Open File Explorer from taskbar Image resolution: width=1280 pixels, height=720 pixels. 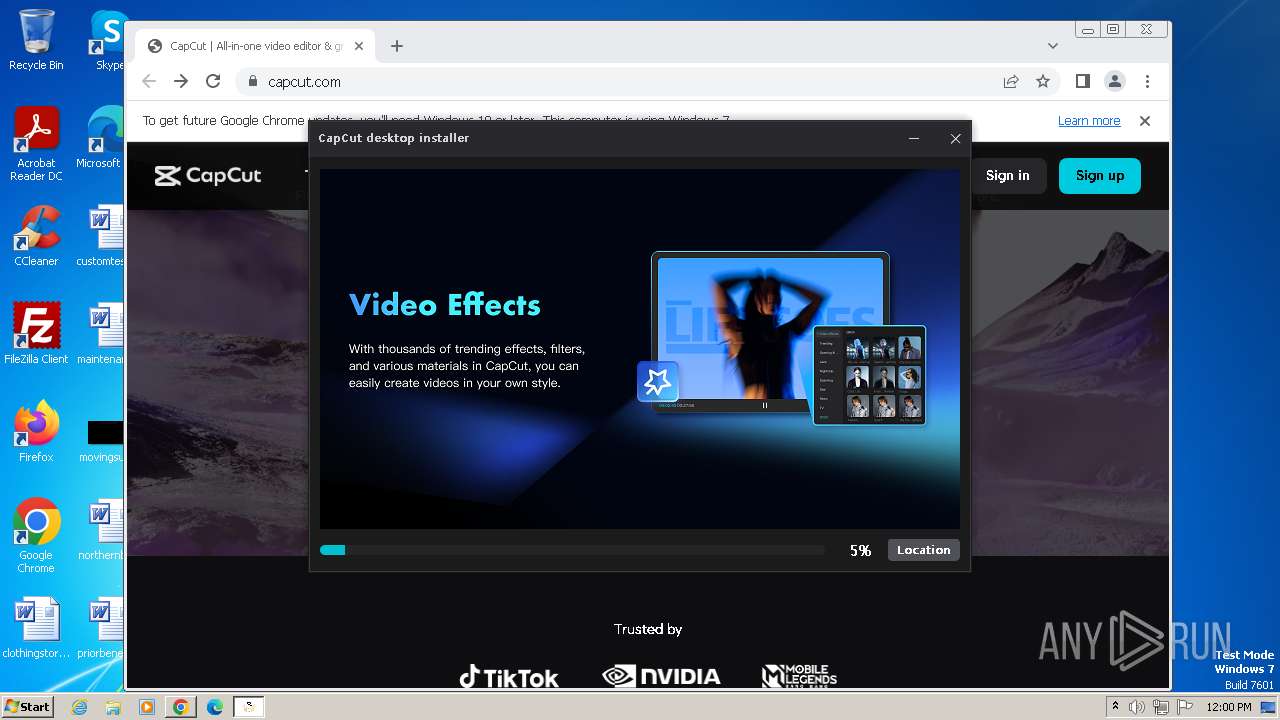(113, 707)
